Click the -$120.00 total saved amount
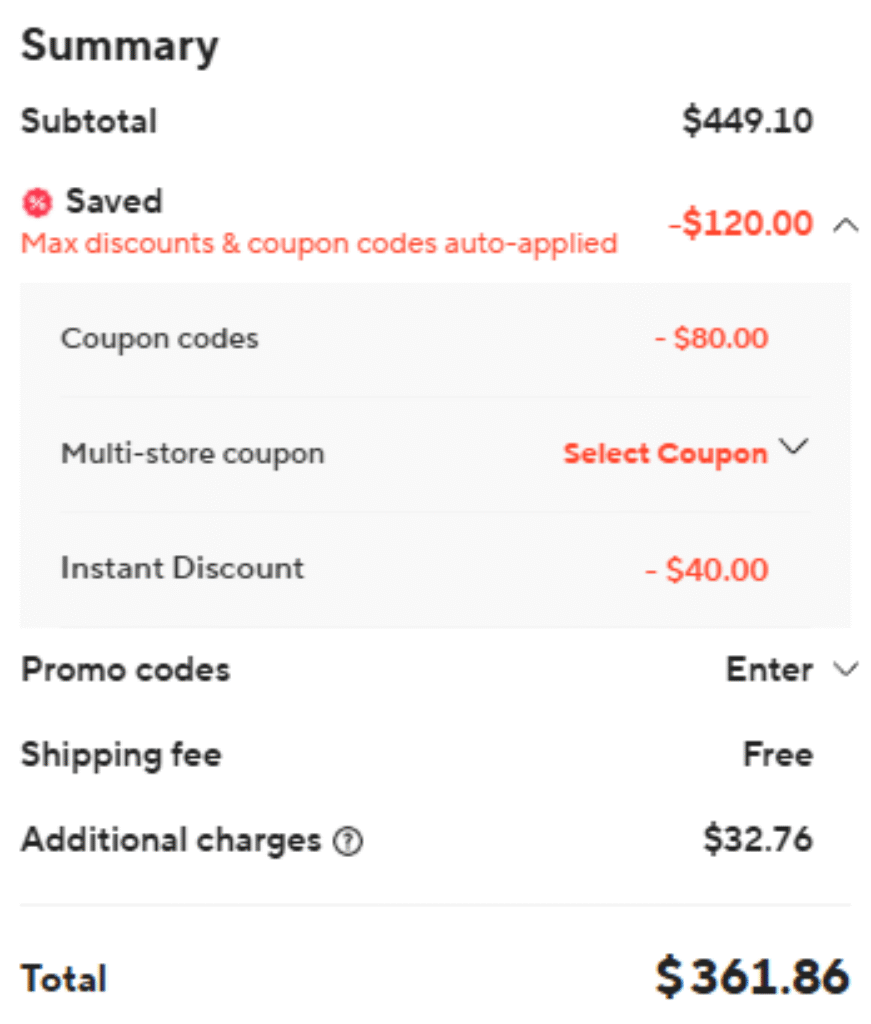 click(740, 224)
